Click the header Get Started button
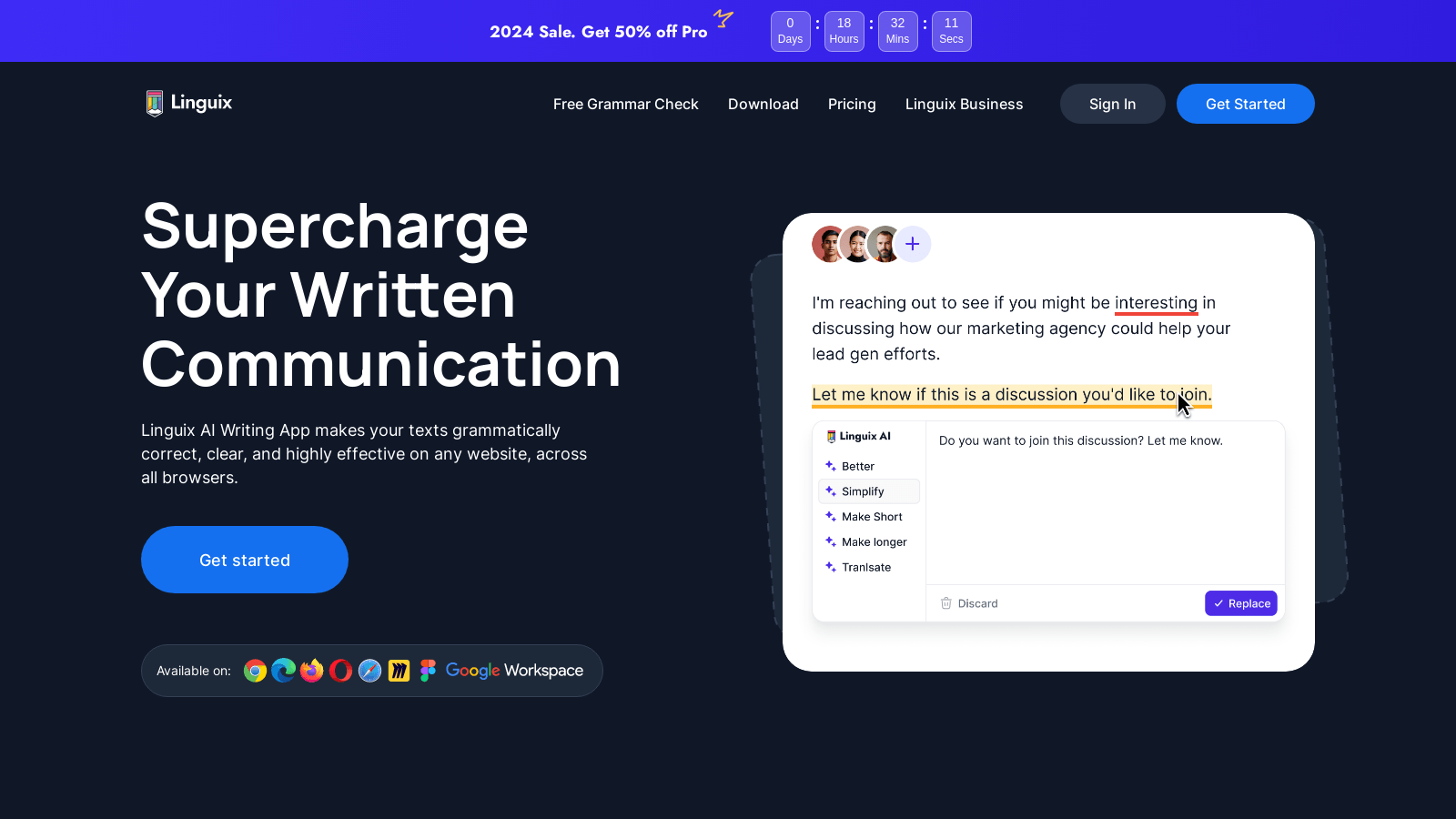1456x819 pixels. (1246, 104)
